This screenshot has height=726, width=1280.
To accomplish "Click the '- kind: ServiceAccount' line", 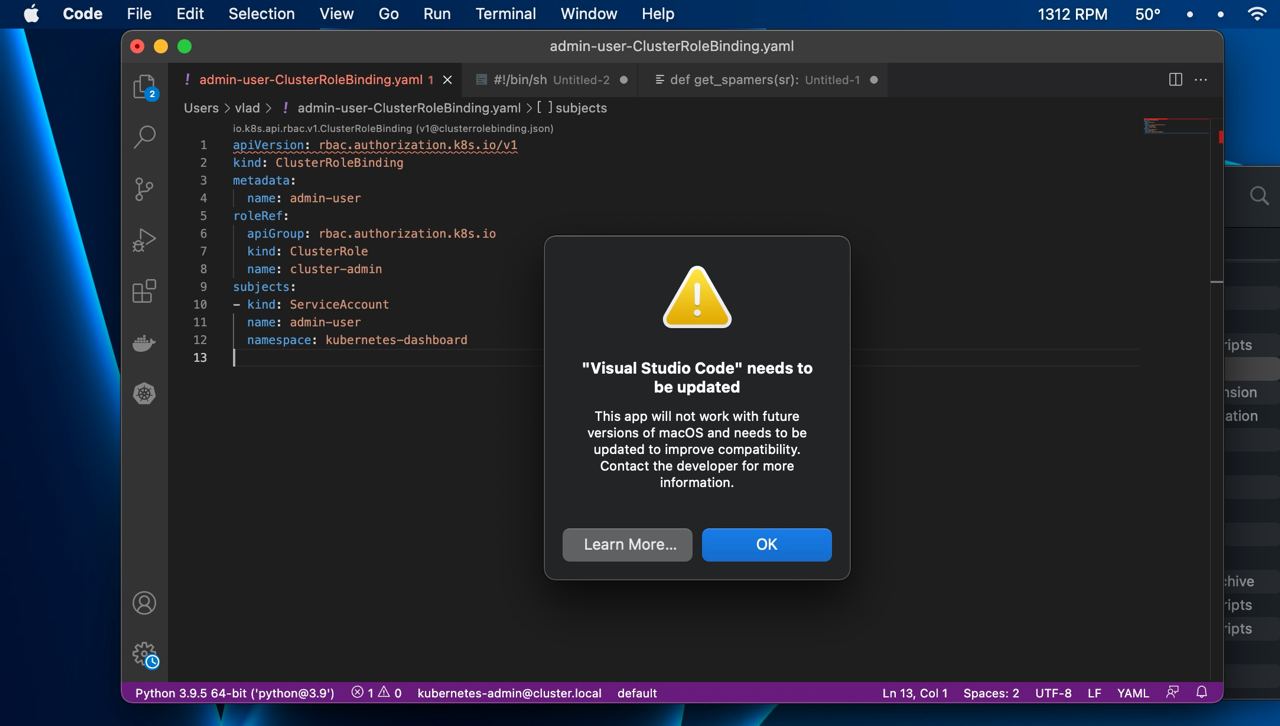I will [311, 304].
